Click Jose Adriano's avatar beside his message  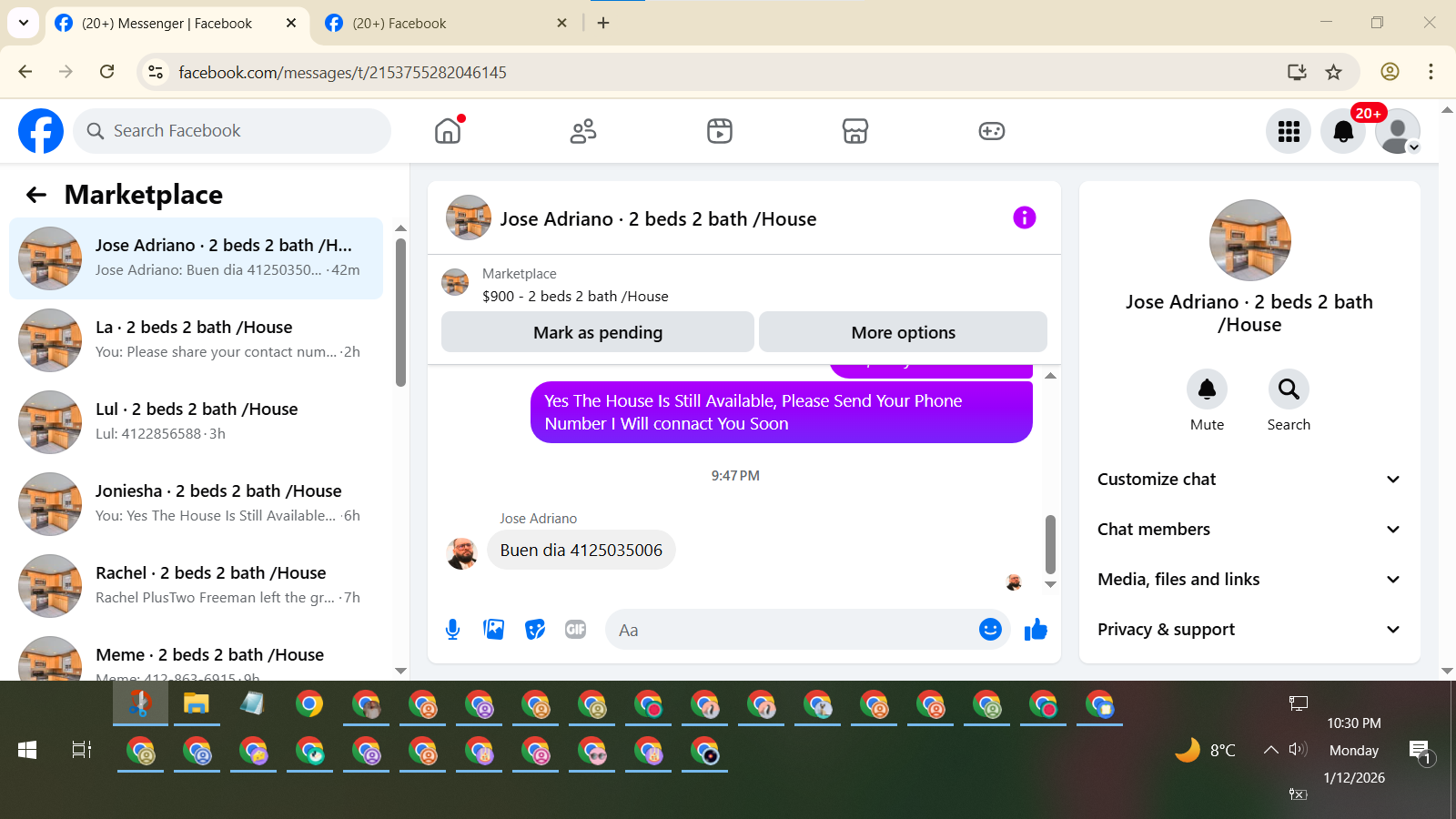pos(462,552)
